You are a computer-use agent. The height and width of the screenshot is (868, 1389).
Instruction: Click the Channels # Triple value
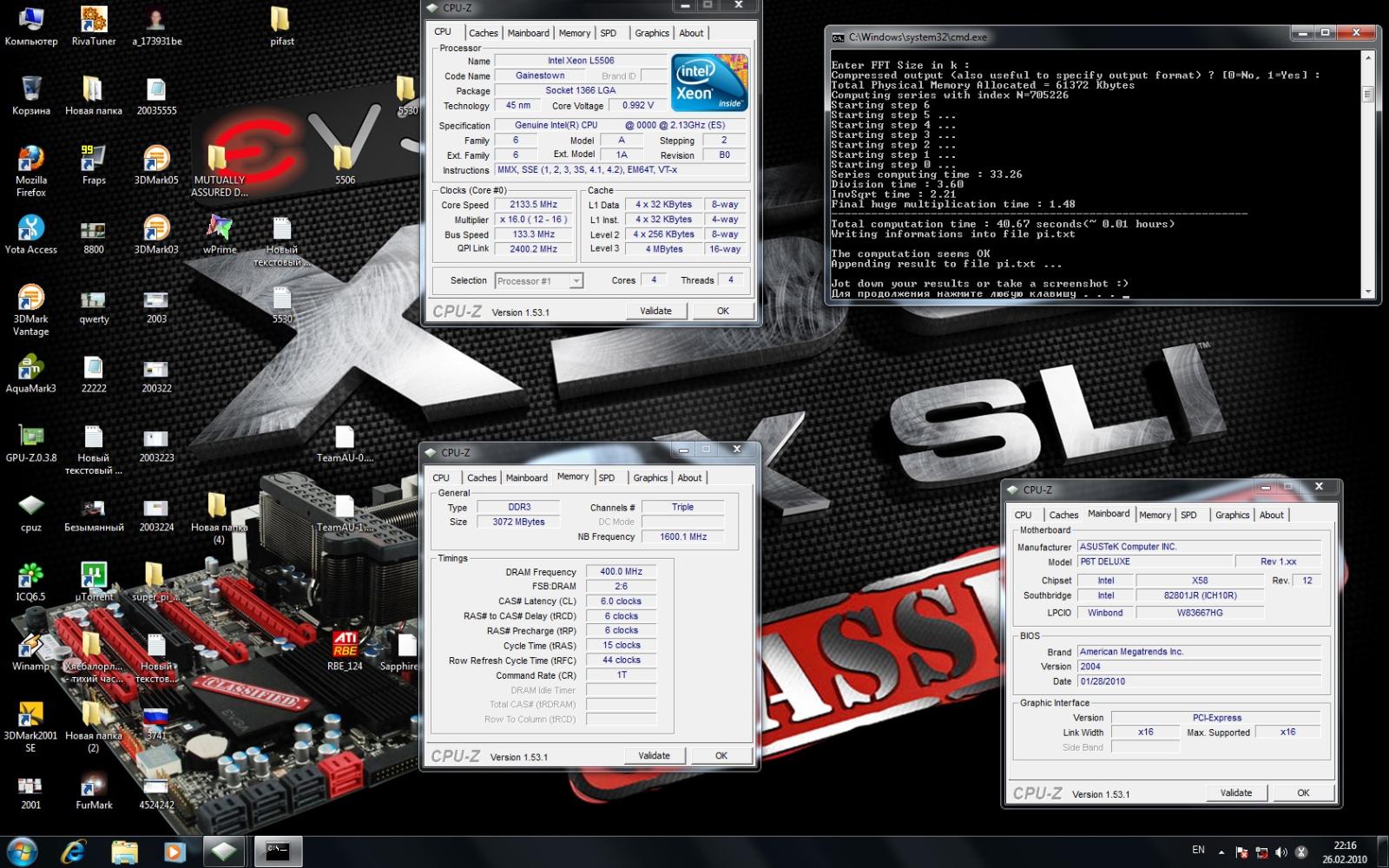coord(683,507)
